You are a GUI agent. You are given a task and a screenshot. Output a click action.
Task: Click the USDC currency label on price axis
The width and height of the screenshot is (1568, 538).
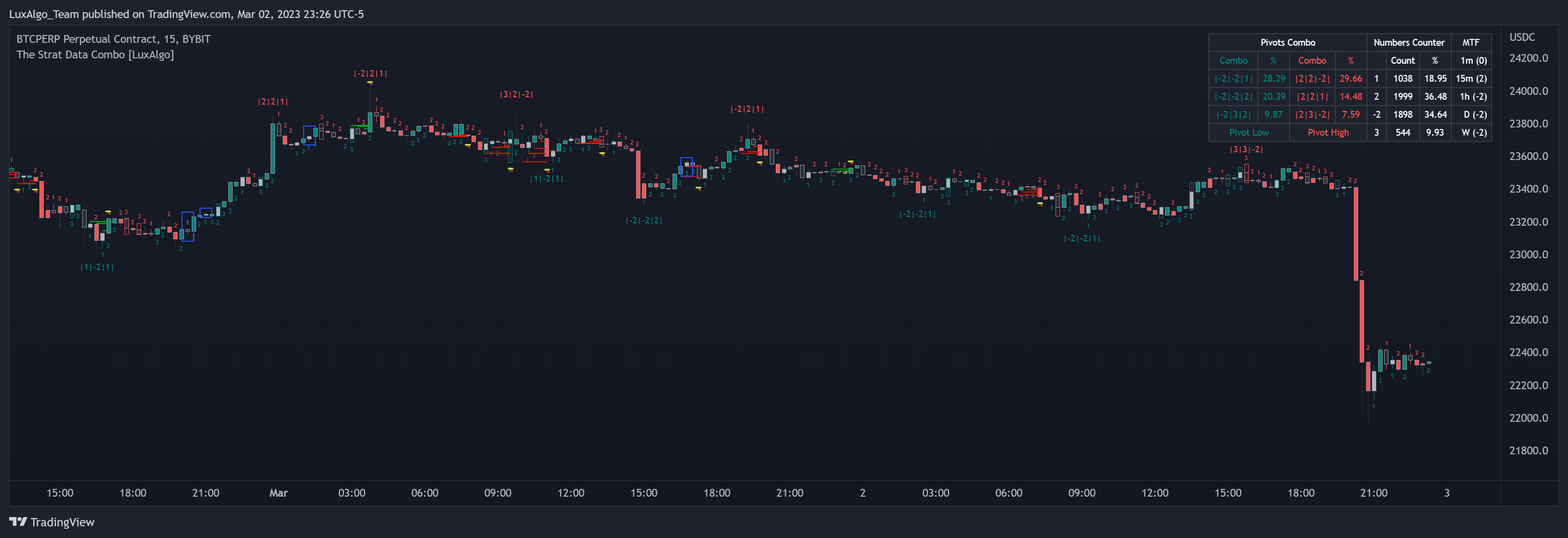click(x=1522, y=37)
